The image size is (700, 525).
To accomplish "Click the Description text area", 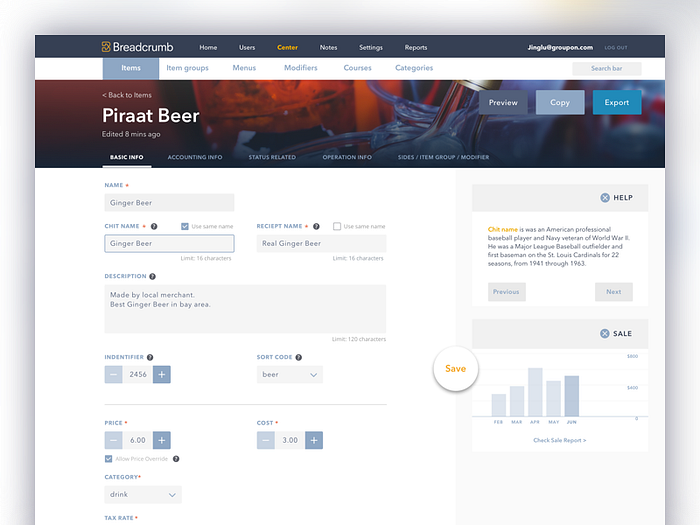I will tap(245, 308).
